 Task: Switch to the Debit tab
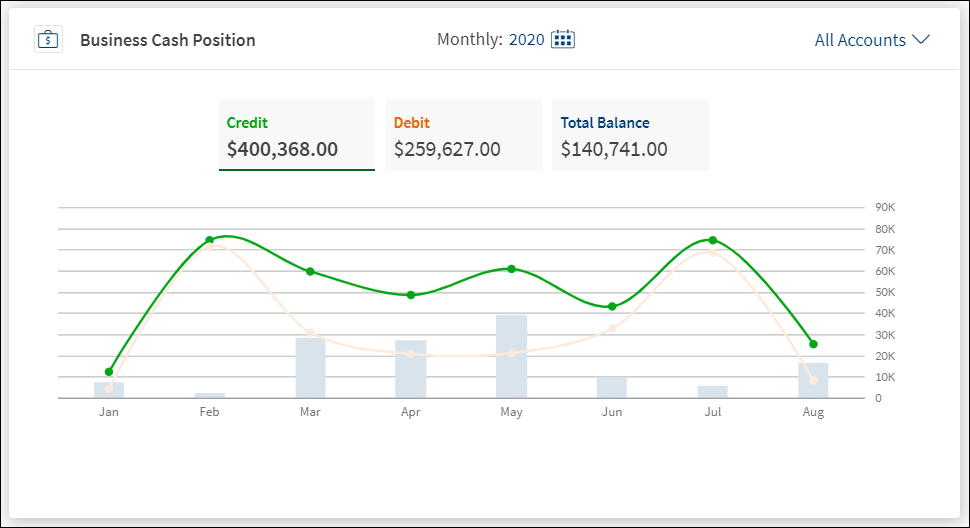pyautogui.click(x=463, y=135)
